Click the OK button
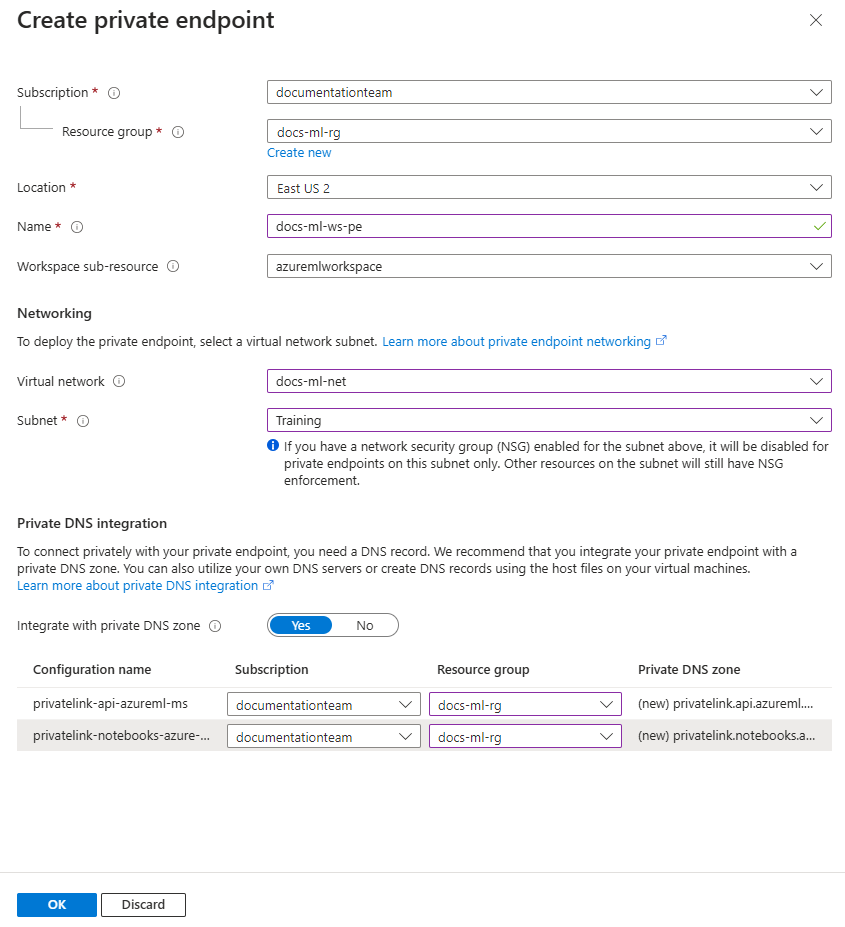The image size is (845, 927). click(x=56, y=904)
